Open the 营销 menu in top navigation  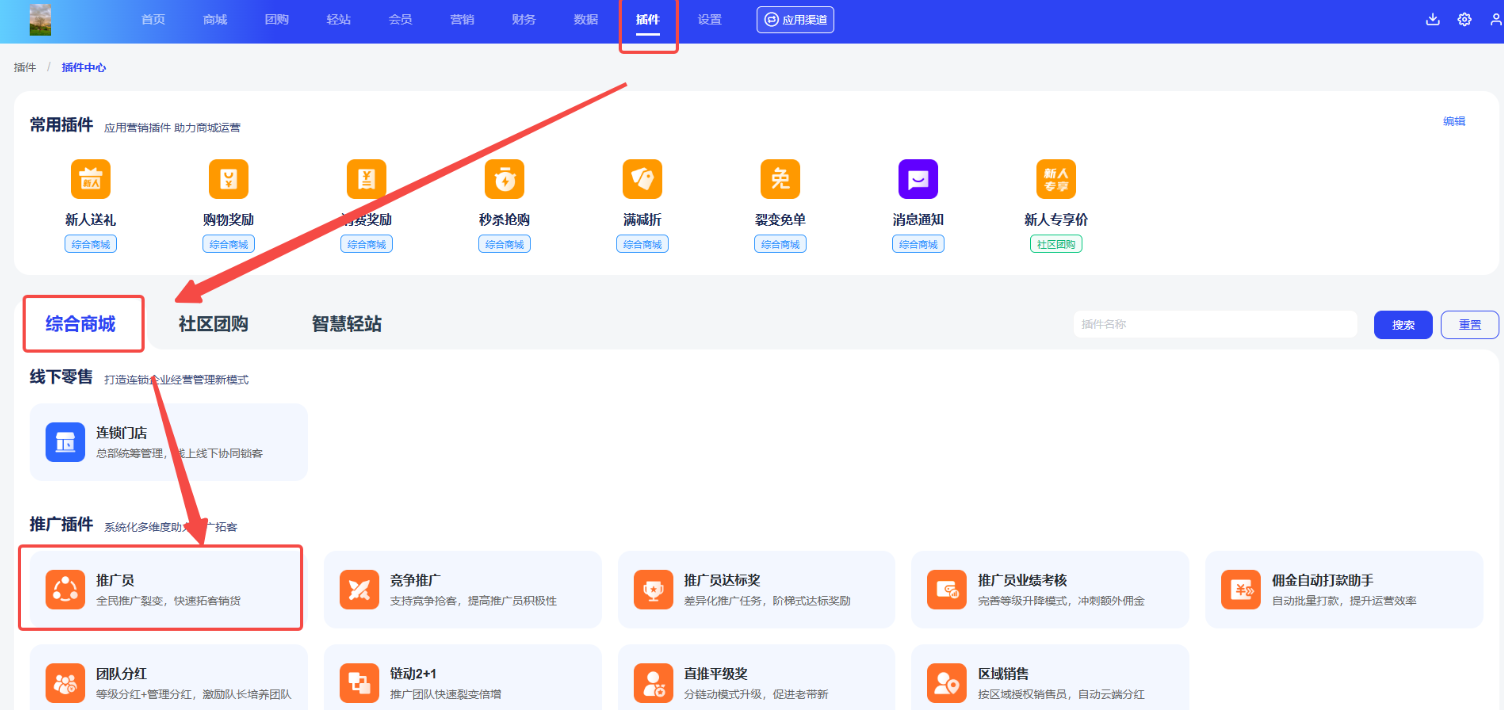[462, 20]
